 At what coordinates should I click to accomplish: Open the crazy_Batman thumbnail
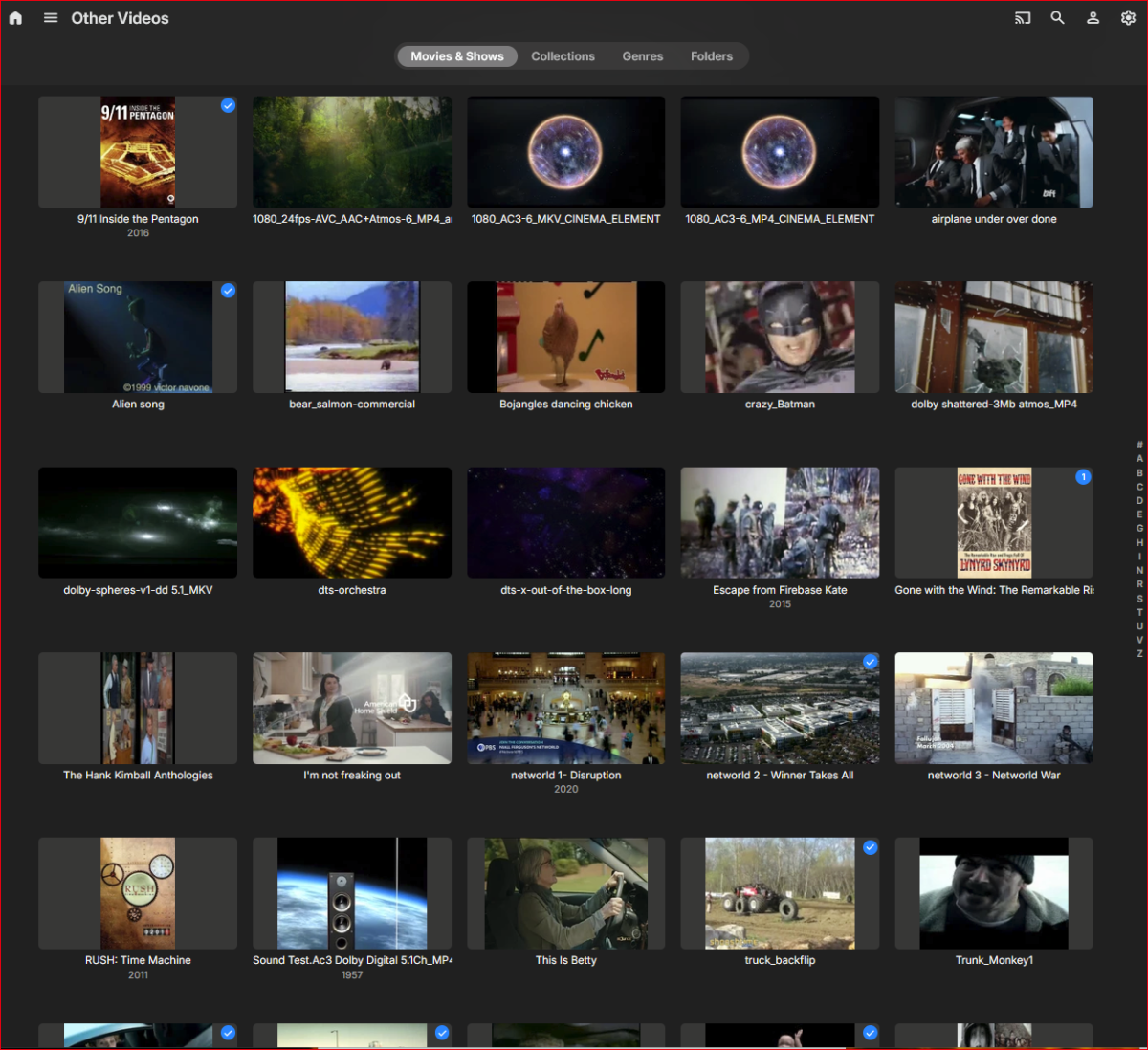[780, 337]
